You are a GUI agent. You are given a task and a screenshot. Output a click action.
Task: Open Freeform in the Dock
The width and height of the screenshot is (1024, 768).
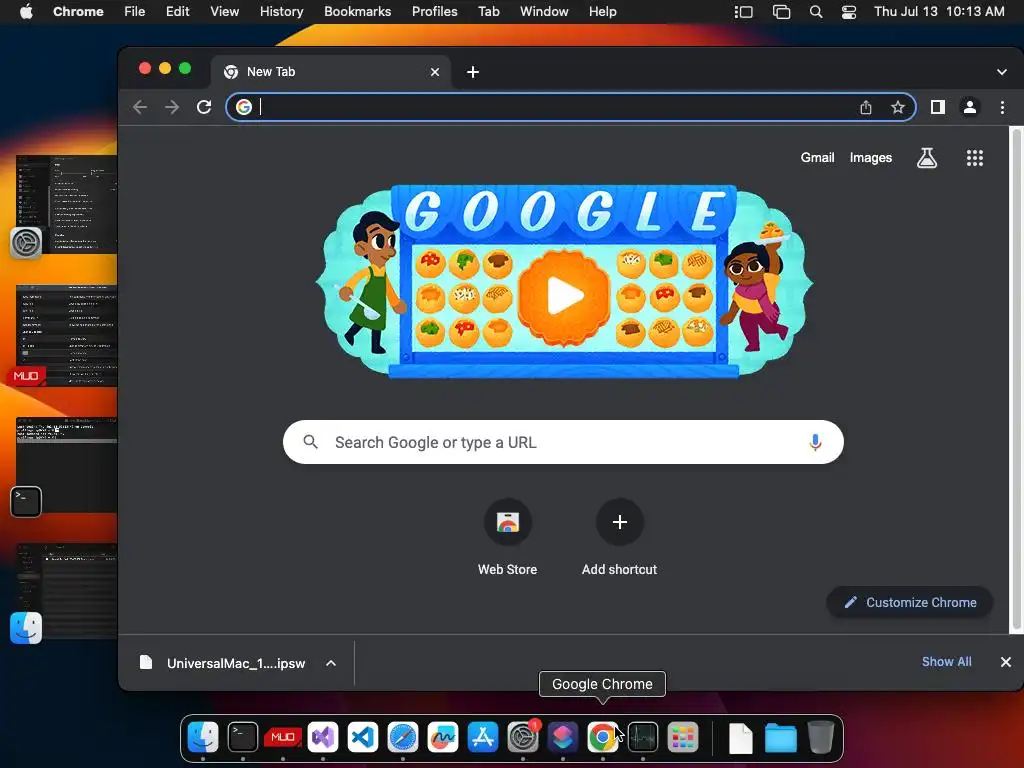click(443, 737)
